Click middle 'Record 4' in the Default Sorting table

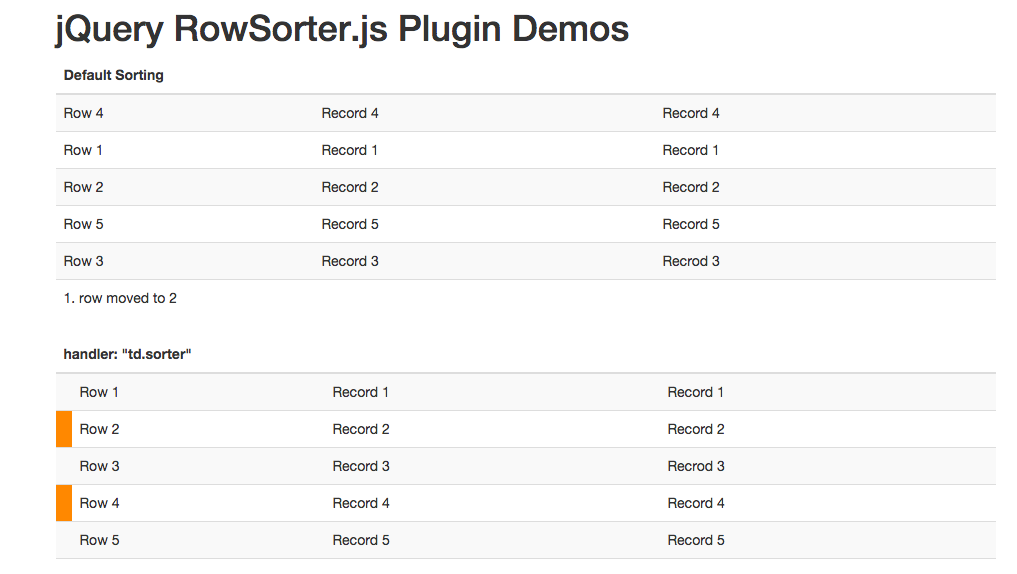click(350, 114)
